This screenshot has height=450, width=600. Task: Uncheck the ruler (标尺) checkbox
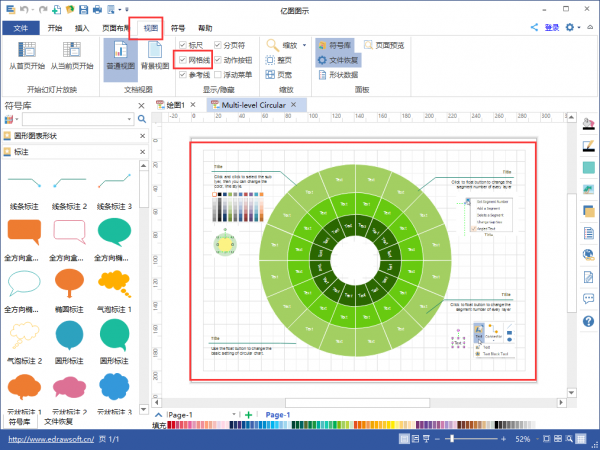pyautogui.click(x=181, y=46)
